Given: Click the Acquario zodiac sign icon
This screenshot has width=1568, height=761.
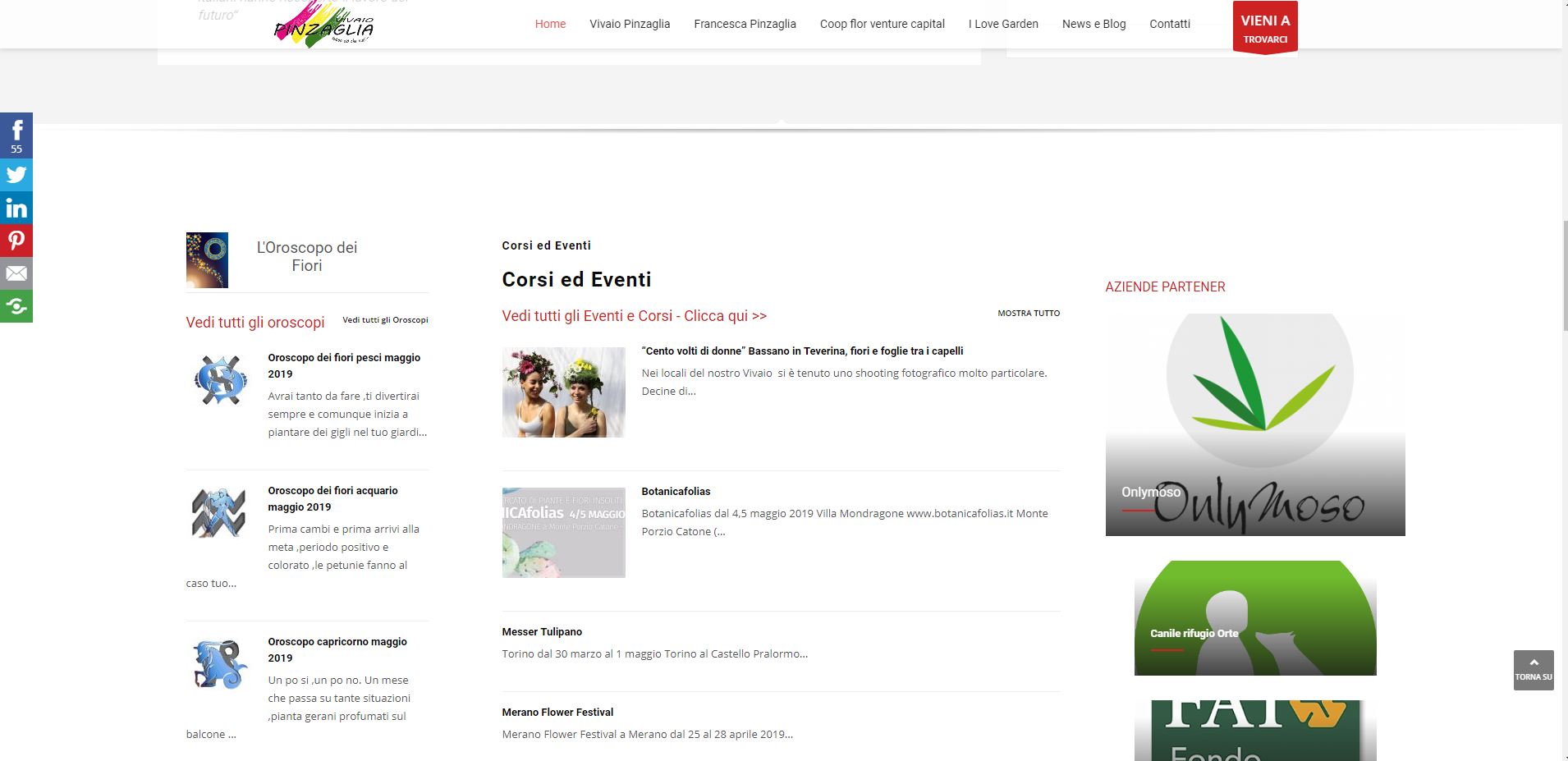Looking at the screenshot, I should click(x=218, y=512).
